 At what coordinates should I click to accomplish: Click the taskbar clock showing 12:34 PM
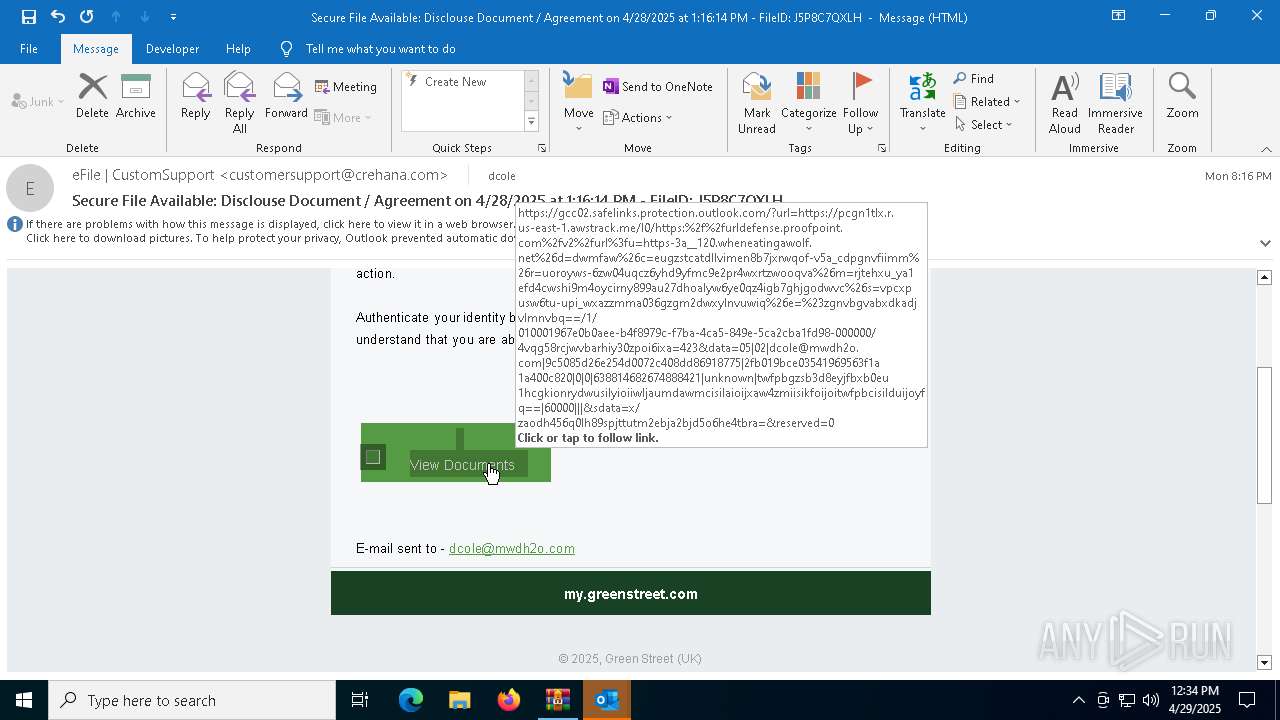tap(1195, 700)
